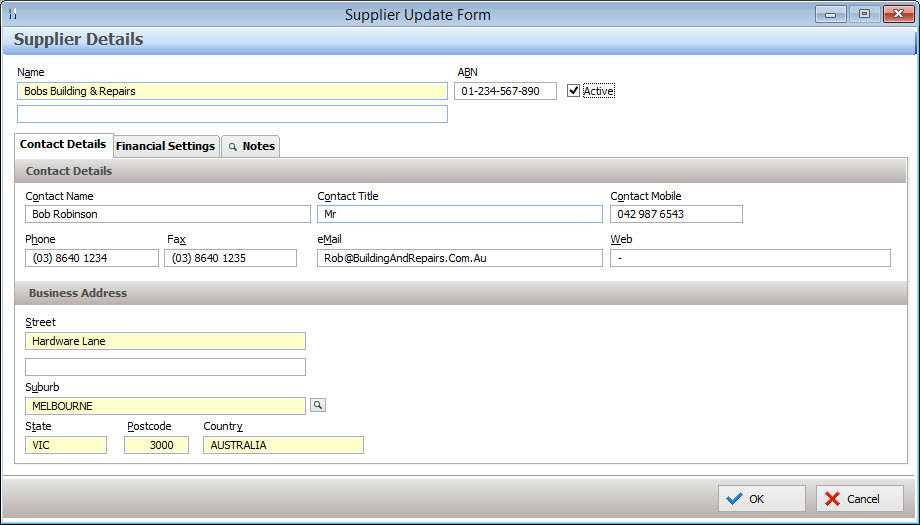The width and height of the screenshot is (920, 525).
Task: Click the eMail address field
Action: click(x=459, y=258)
